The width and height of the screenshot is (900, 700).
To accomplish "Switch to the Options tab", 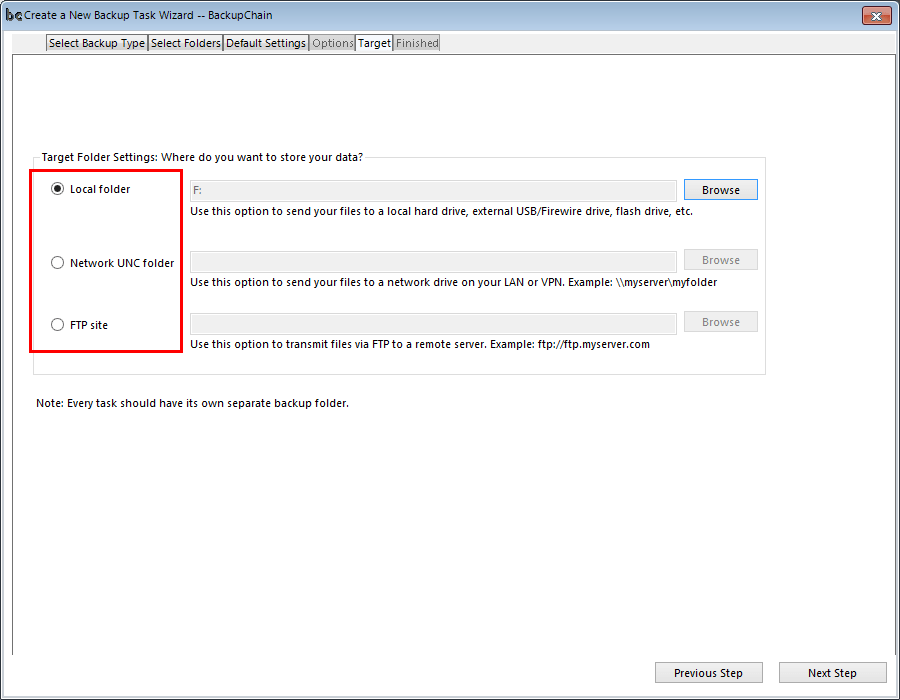I will coord(332,43).
